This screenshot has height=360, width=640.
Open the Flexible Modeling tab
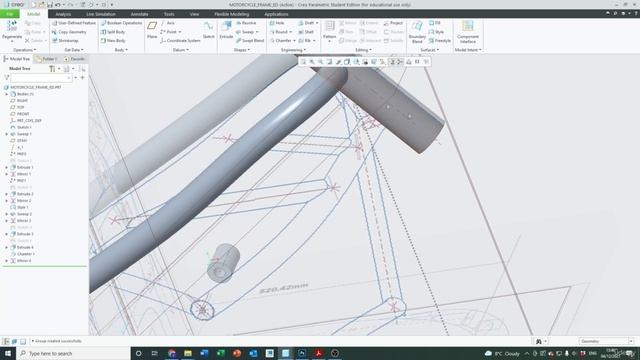click(231, 14)
